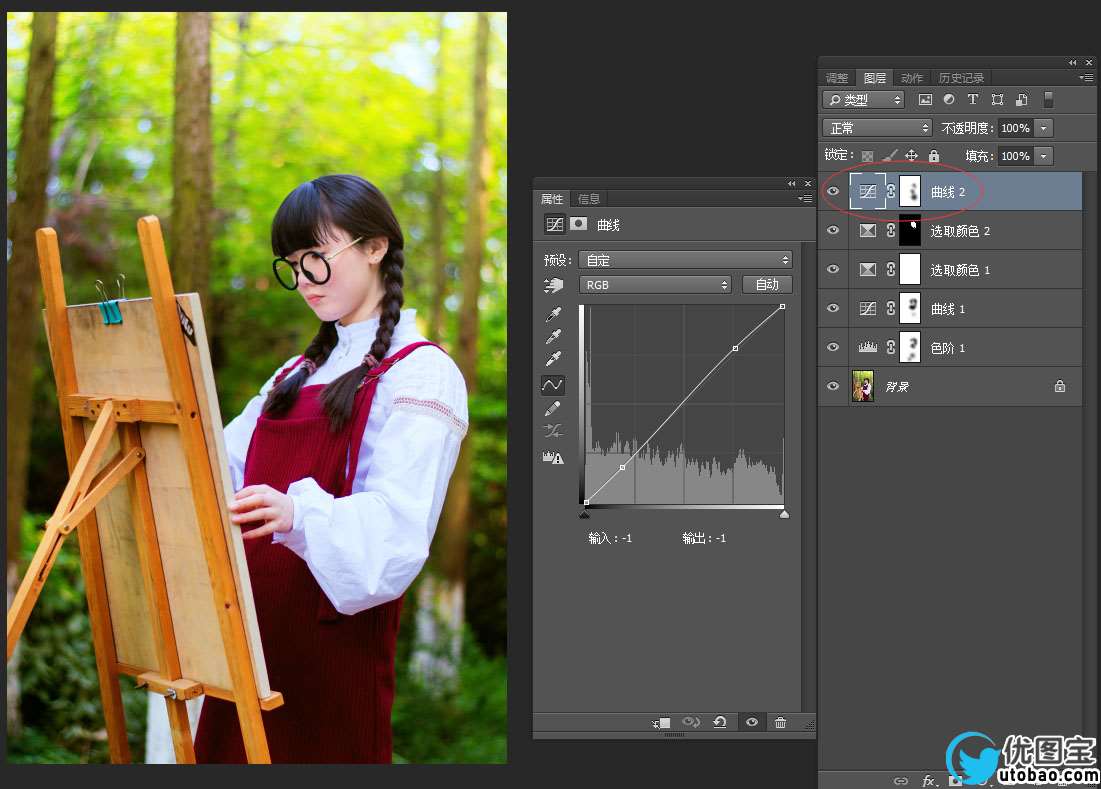Click the lock all padlock icon
The height and width of the screenshot is (789, 1101).
click(933, 156)
